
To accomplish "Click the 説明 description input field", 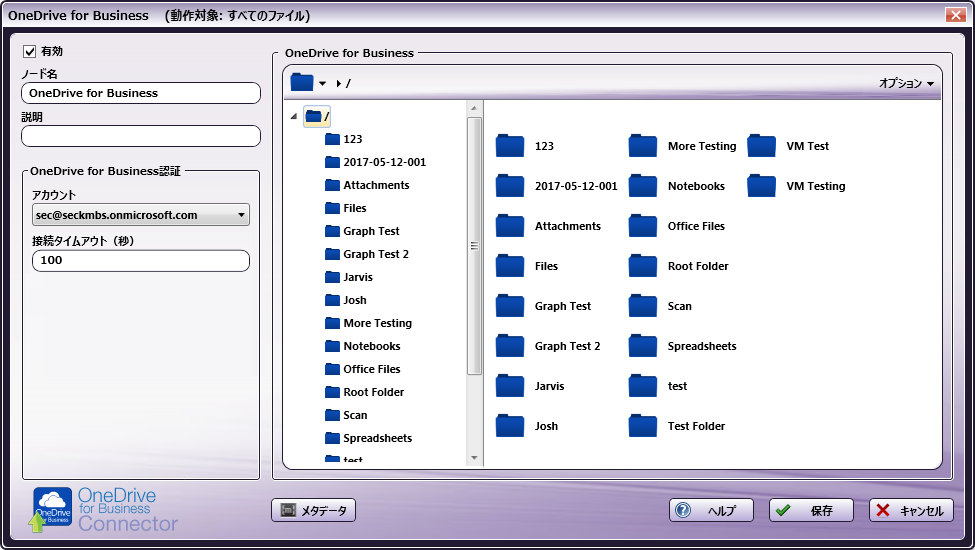I will (141, 136).
